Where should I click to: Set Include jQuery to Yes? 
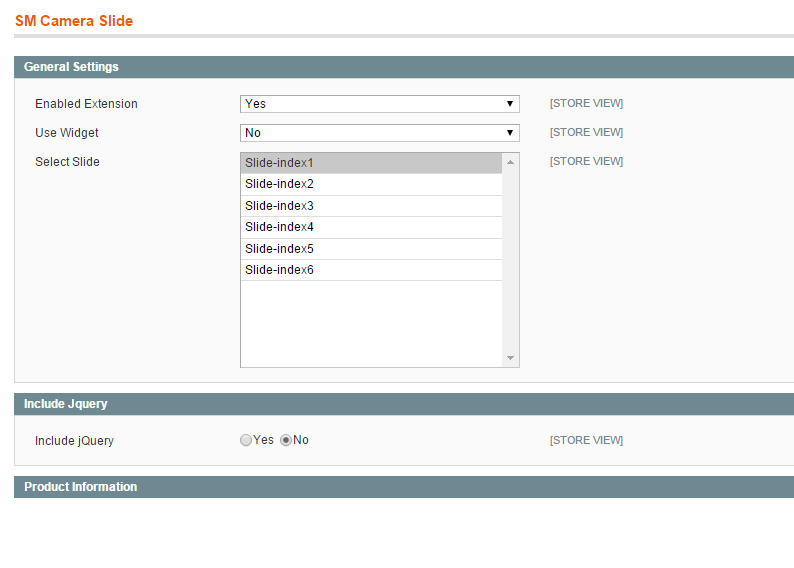(246, 440)
